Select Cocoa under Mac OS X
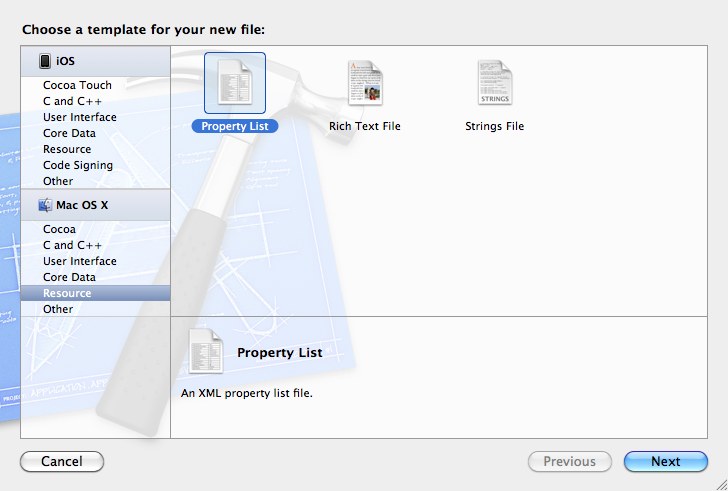The width and height of the screenshot is (728, 491). (x=59, y=229)
